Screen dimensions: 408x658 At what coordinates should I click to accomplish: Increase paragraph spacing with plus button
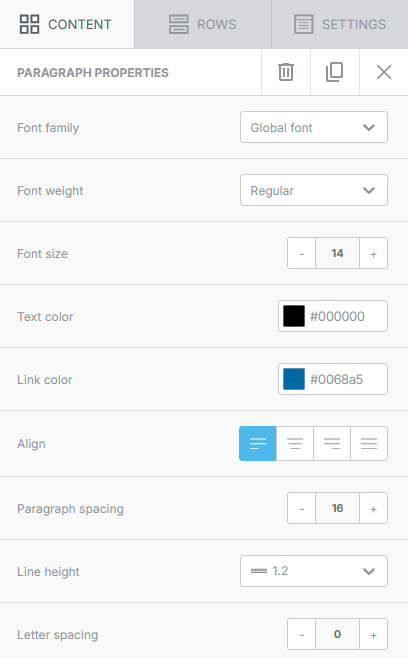pos(373,508)
